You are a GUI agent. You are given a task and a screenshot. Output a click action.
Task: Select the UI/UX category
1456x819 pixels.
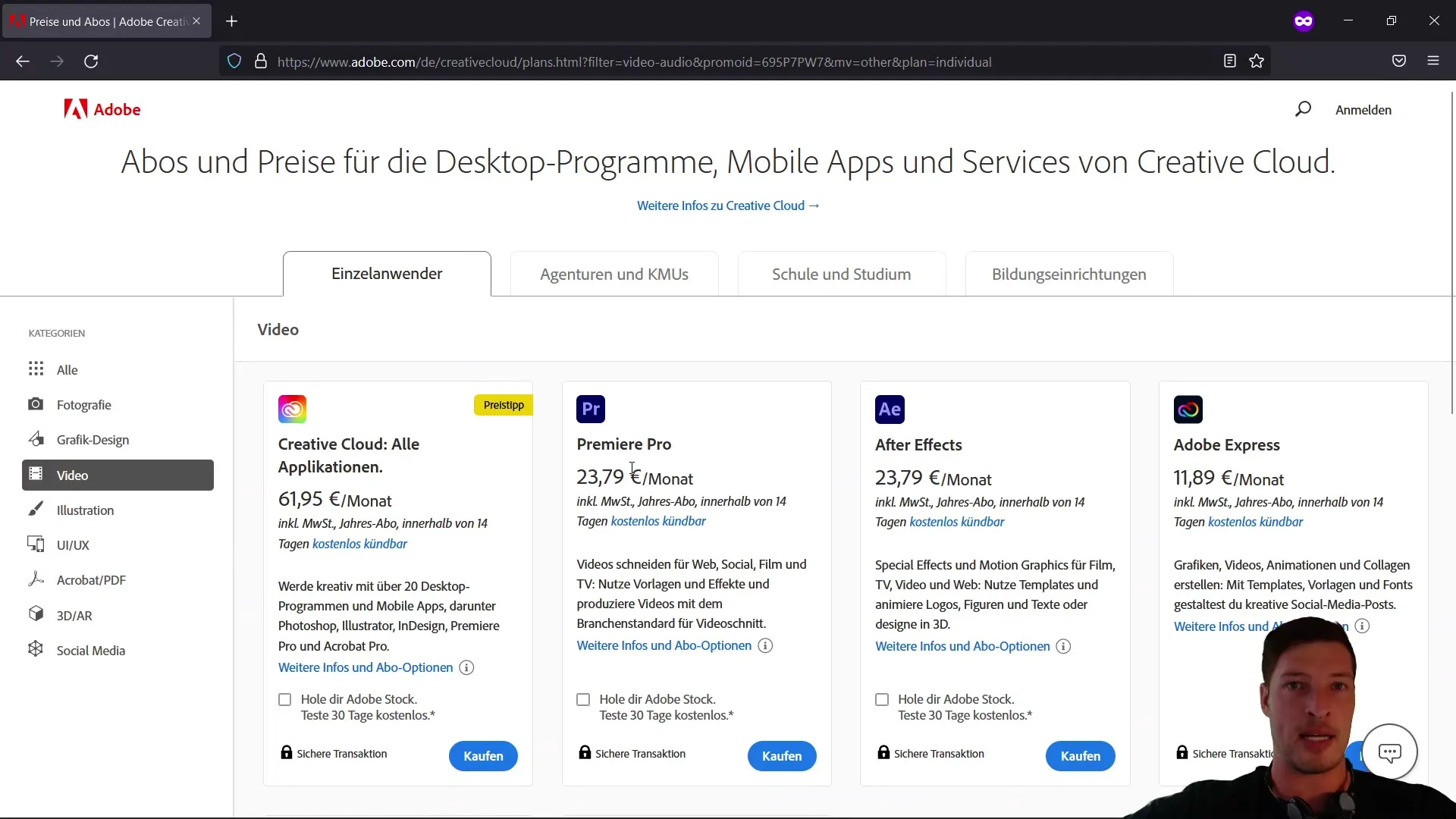pyautogui.click(x=118, y=544)
